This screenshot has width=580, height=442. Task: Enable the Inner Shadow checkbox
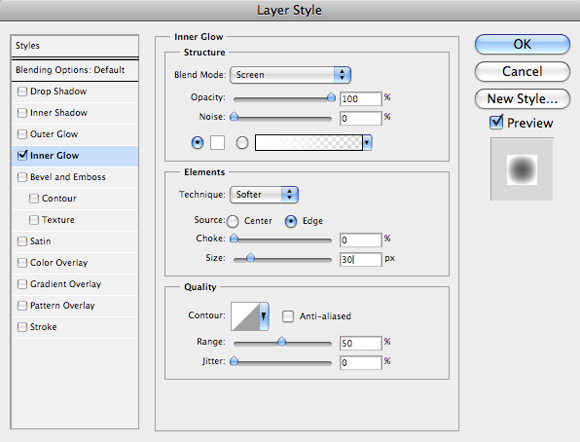point(22,113)
